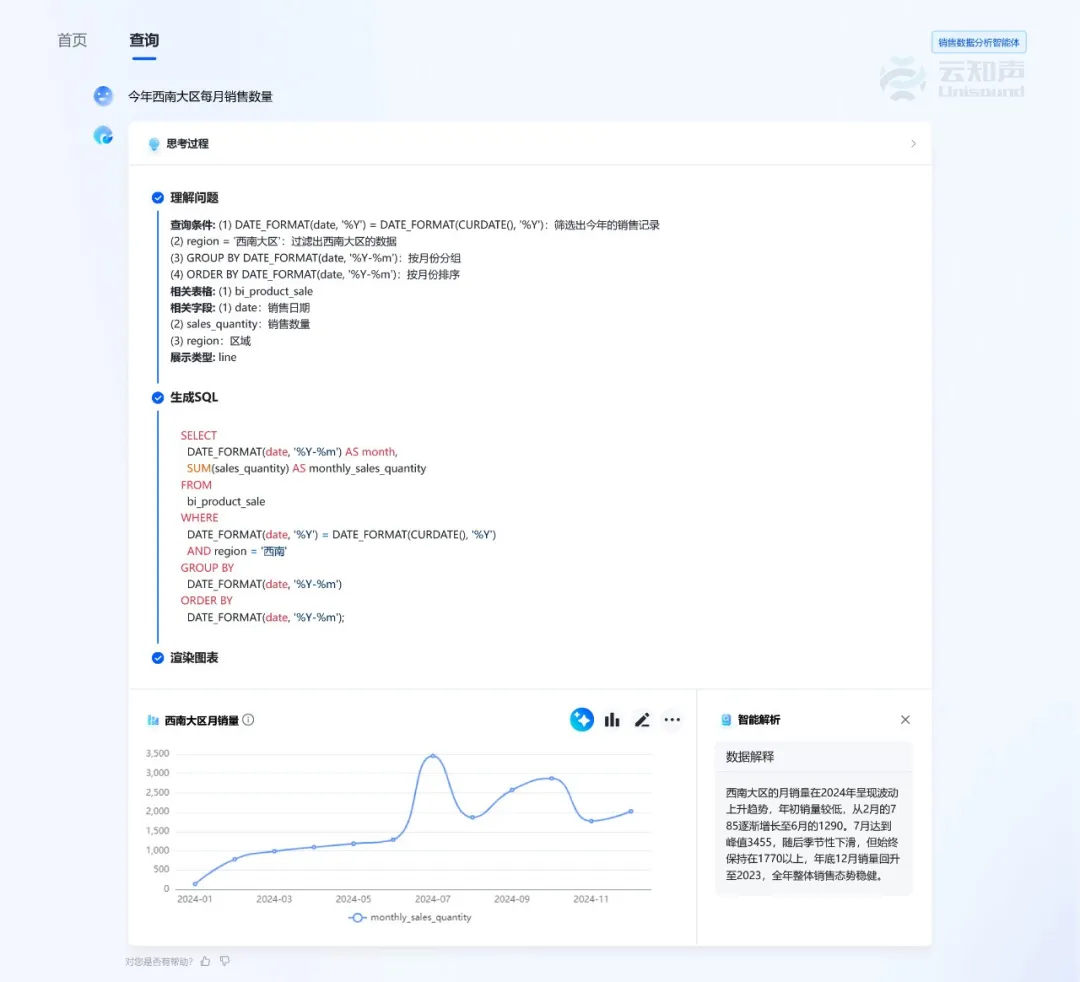Open the three-dot more options menu

click(x=672, y=720)
